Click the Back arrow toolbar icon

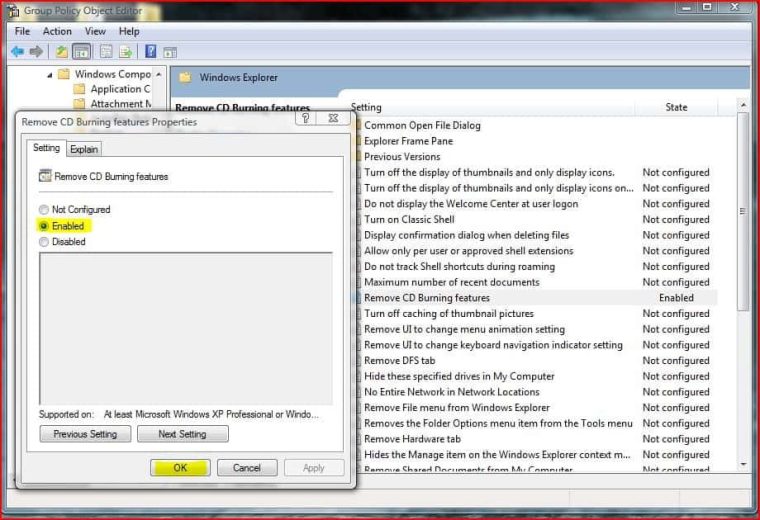17,51
